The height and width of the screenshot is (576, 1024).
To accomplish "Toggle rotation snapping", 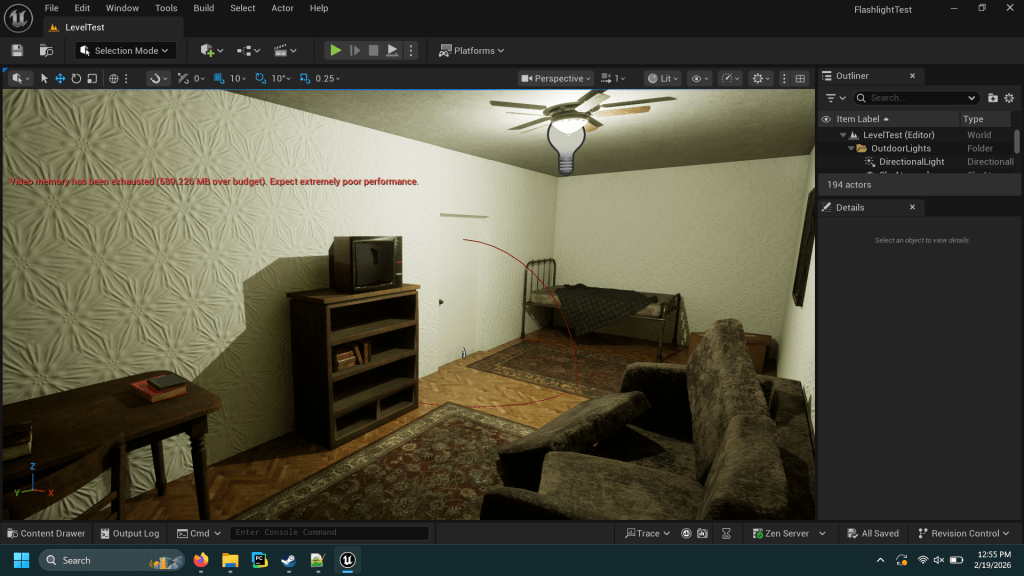I will coord(260,78).
